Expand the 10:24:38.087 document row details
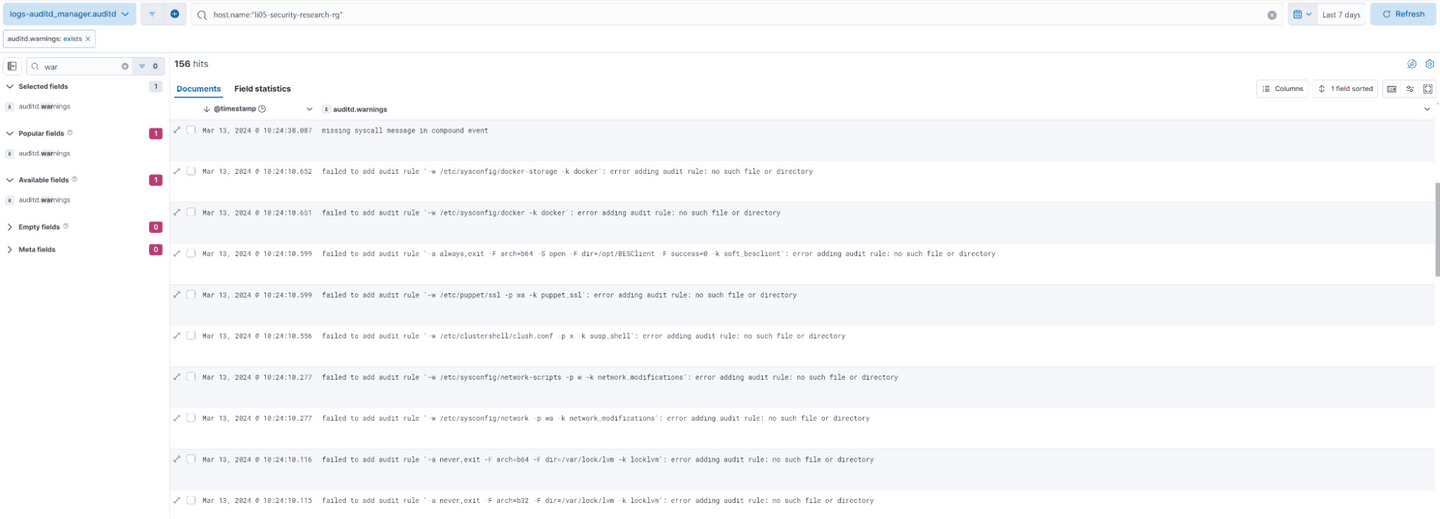 pos(177,130)
